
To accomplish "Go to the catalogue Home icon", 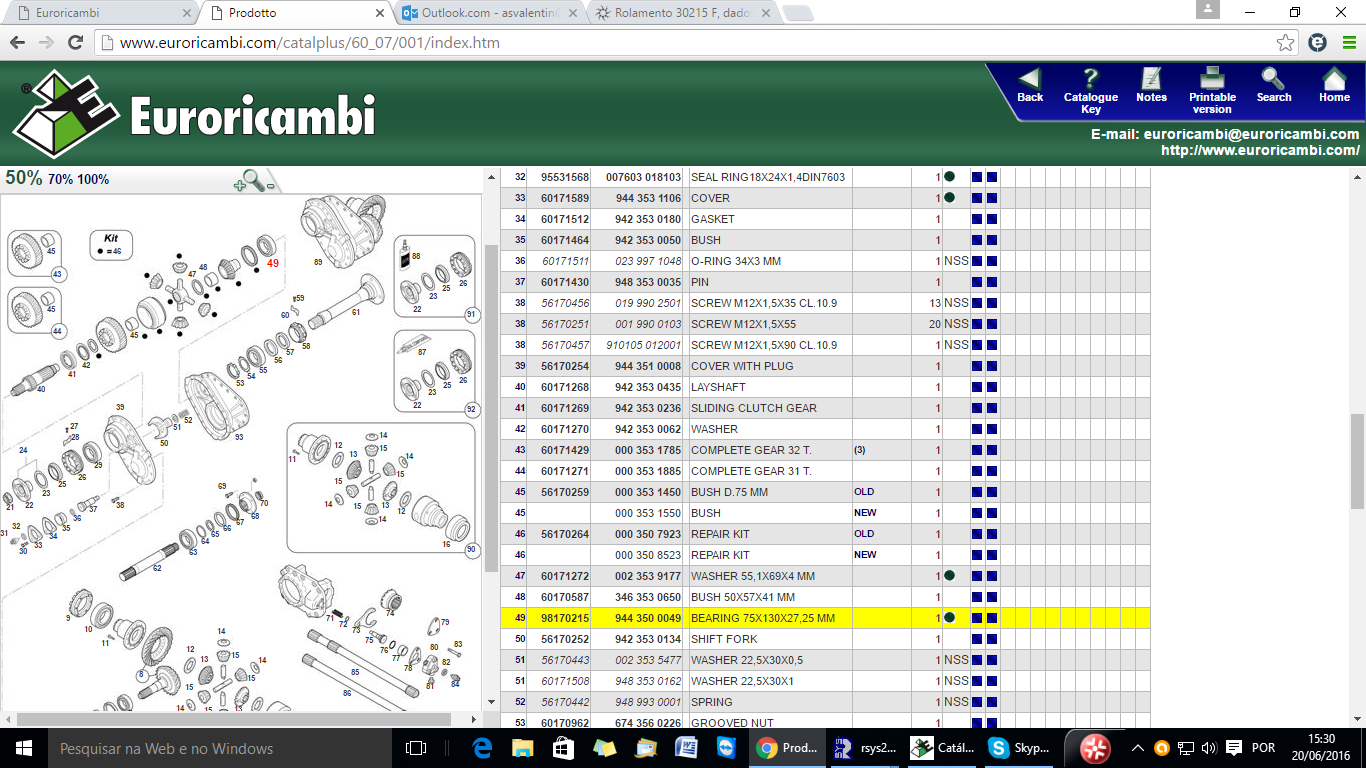I will (1334, 79).
